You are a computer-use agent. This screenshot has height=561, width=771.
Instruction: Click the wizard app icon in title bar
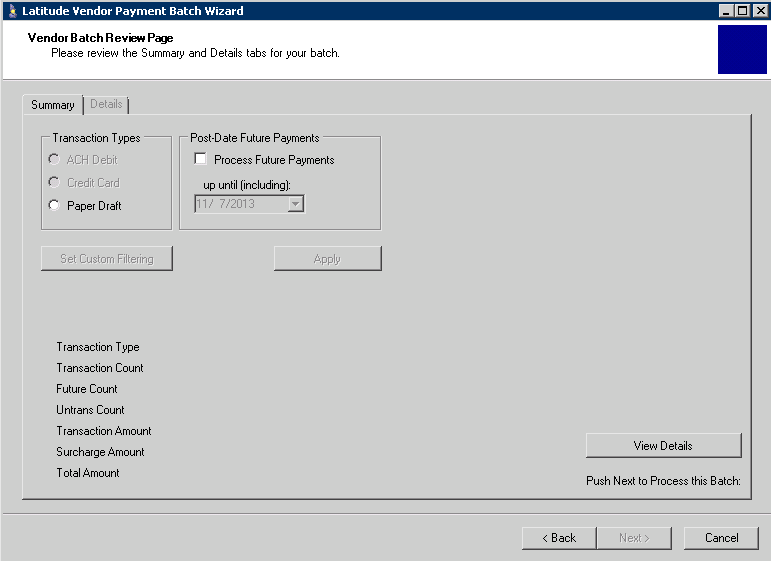(x=13, y=11)
